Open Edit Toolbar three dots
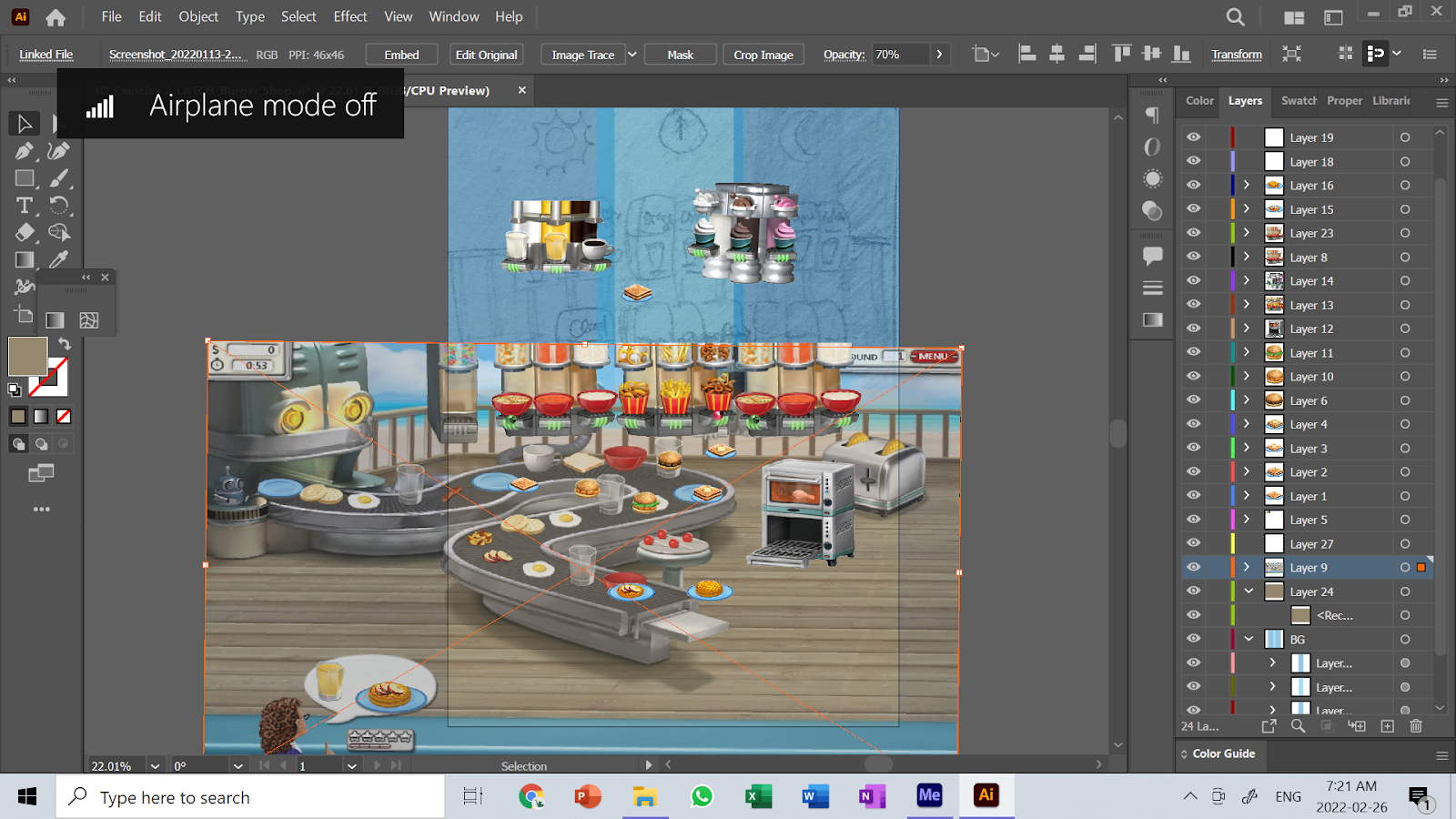 click(x=42, y=509)
